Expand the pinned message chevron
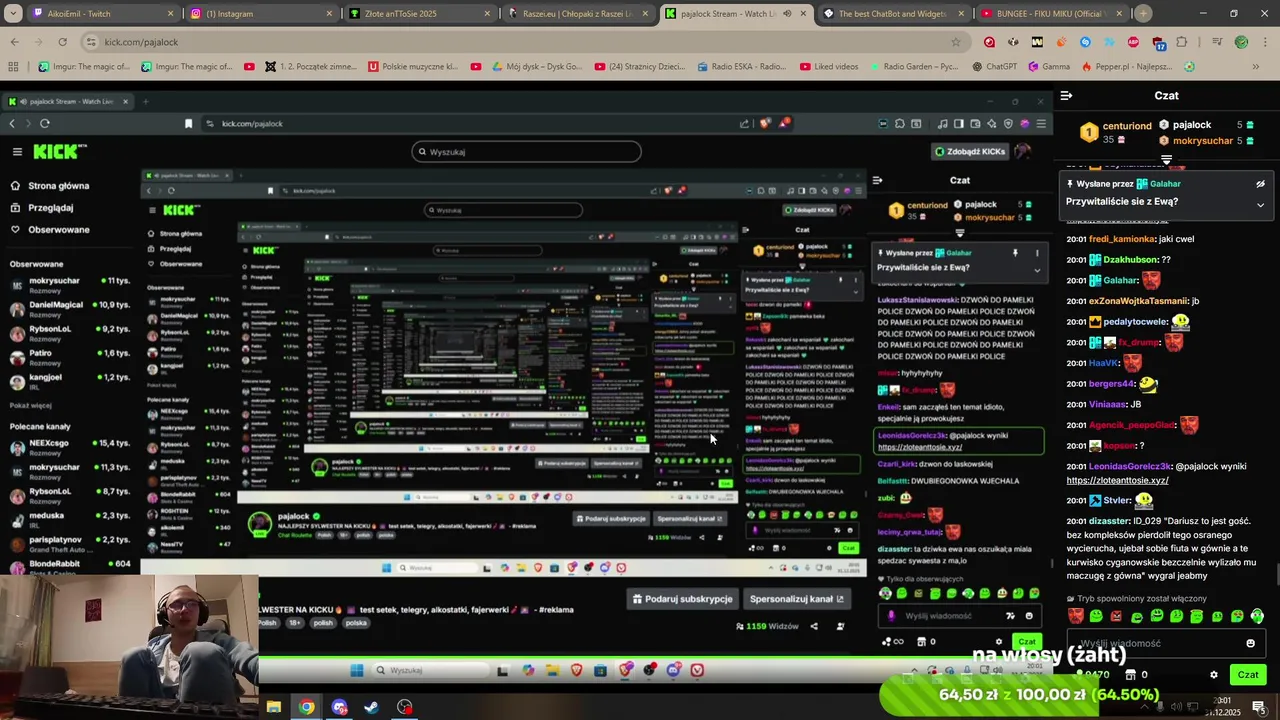 coord(1260,205)
